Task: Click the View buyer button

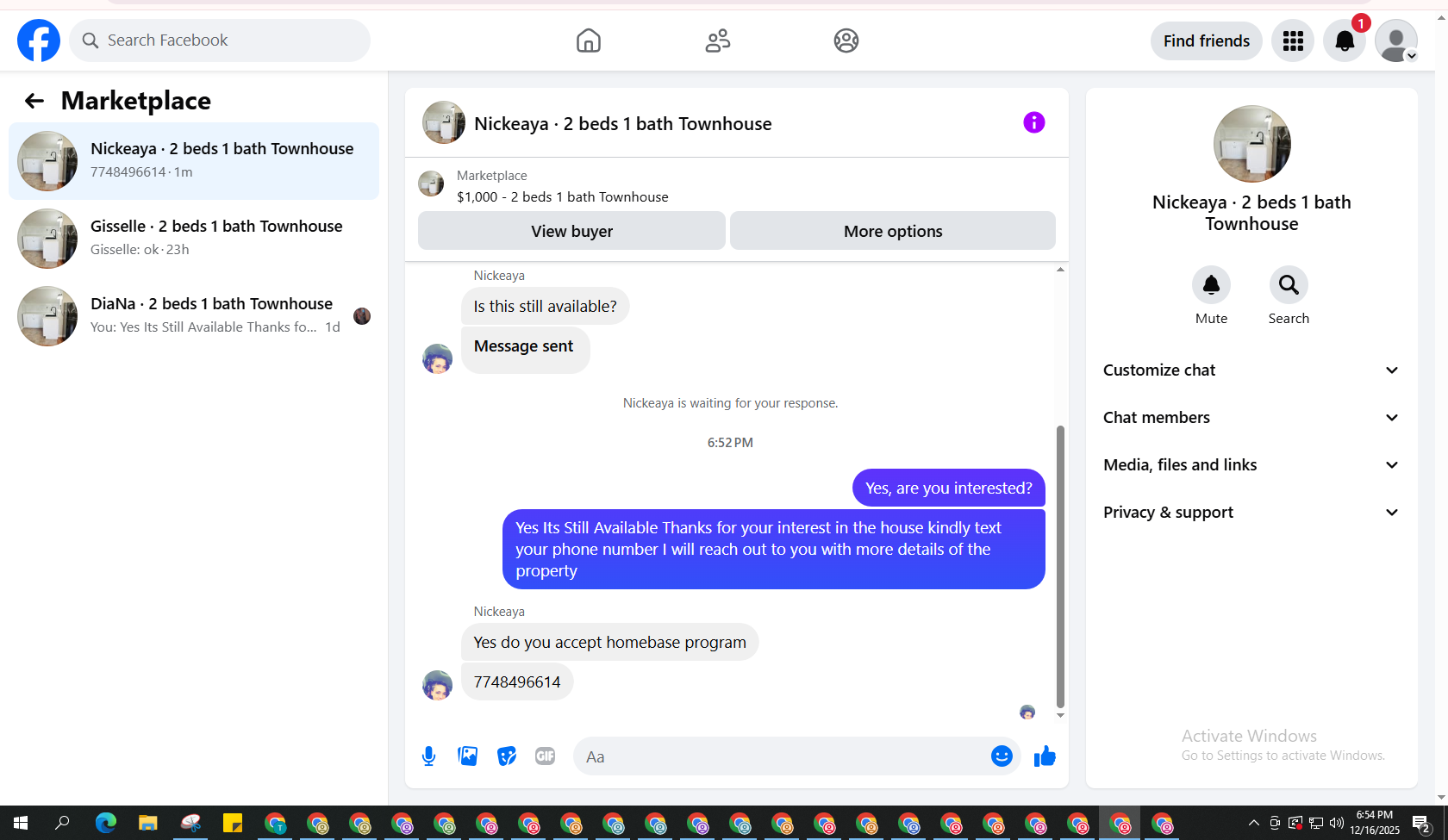Action: [x=571, y=231]
